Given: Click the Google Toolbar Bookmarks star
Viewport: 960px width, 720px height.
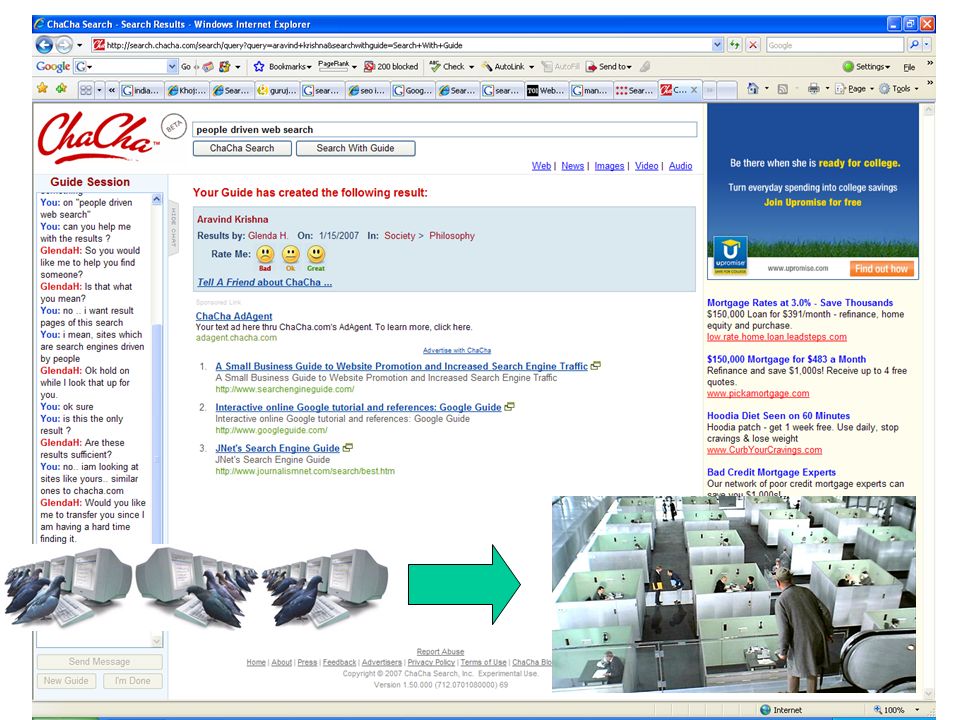Looking at the screenshot, I should click(x=259, y=66).
